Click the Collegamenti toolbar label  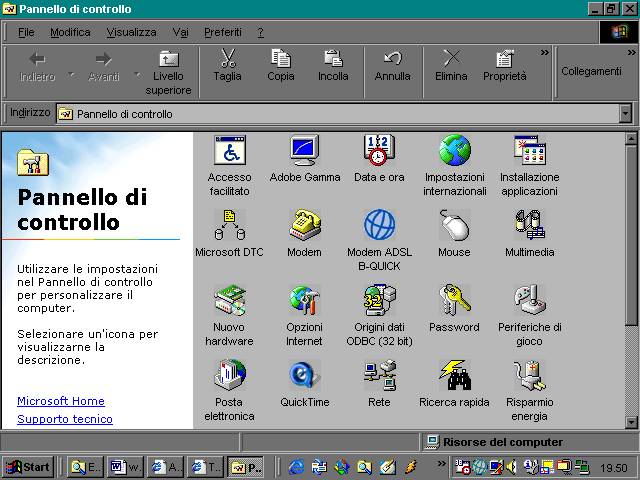coord(591,71)
